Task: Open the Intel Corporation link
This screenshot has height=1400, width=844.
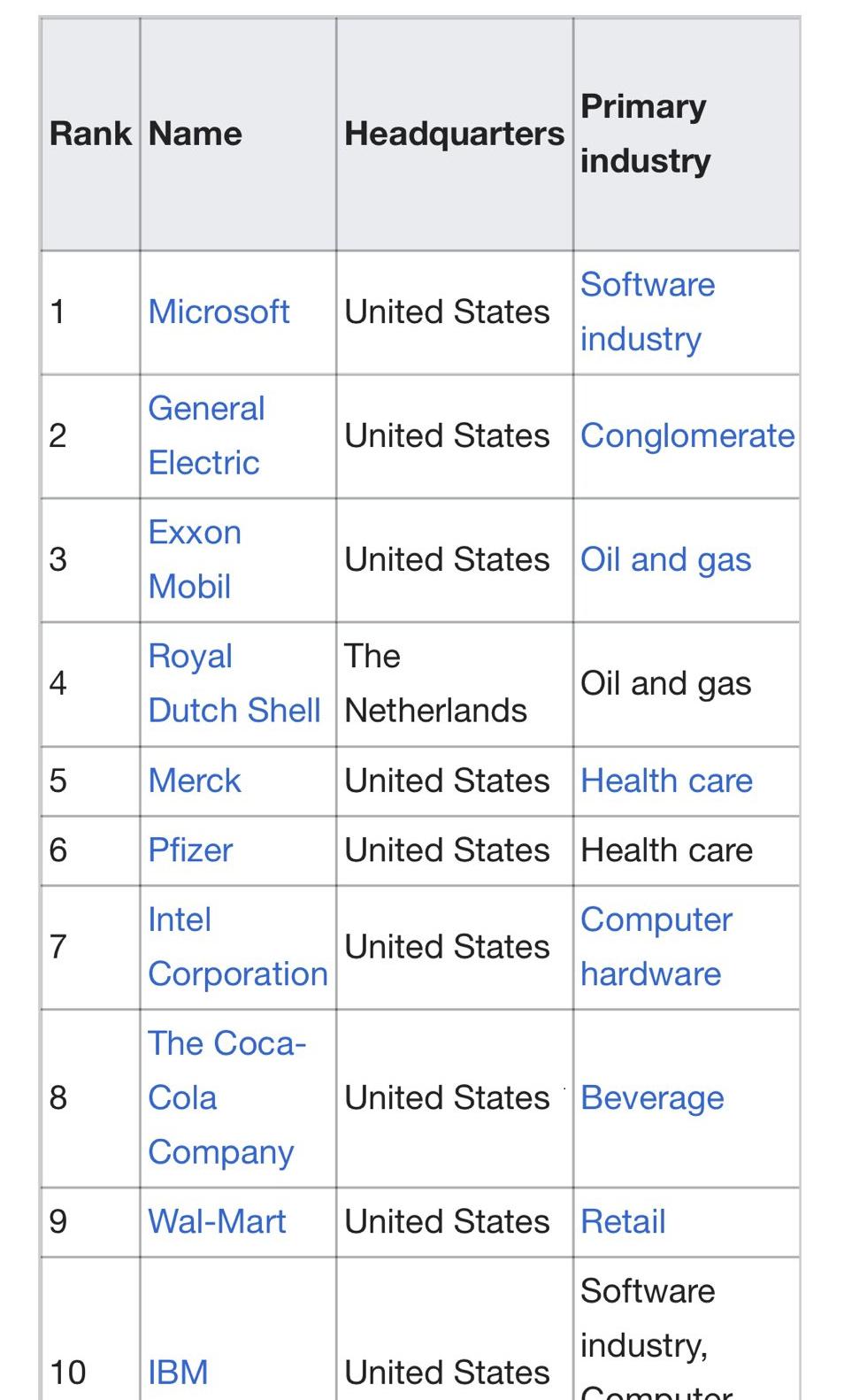Action: [x=238, y=947]
